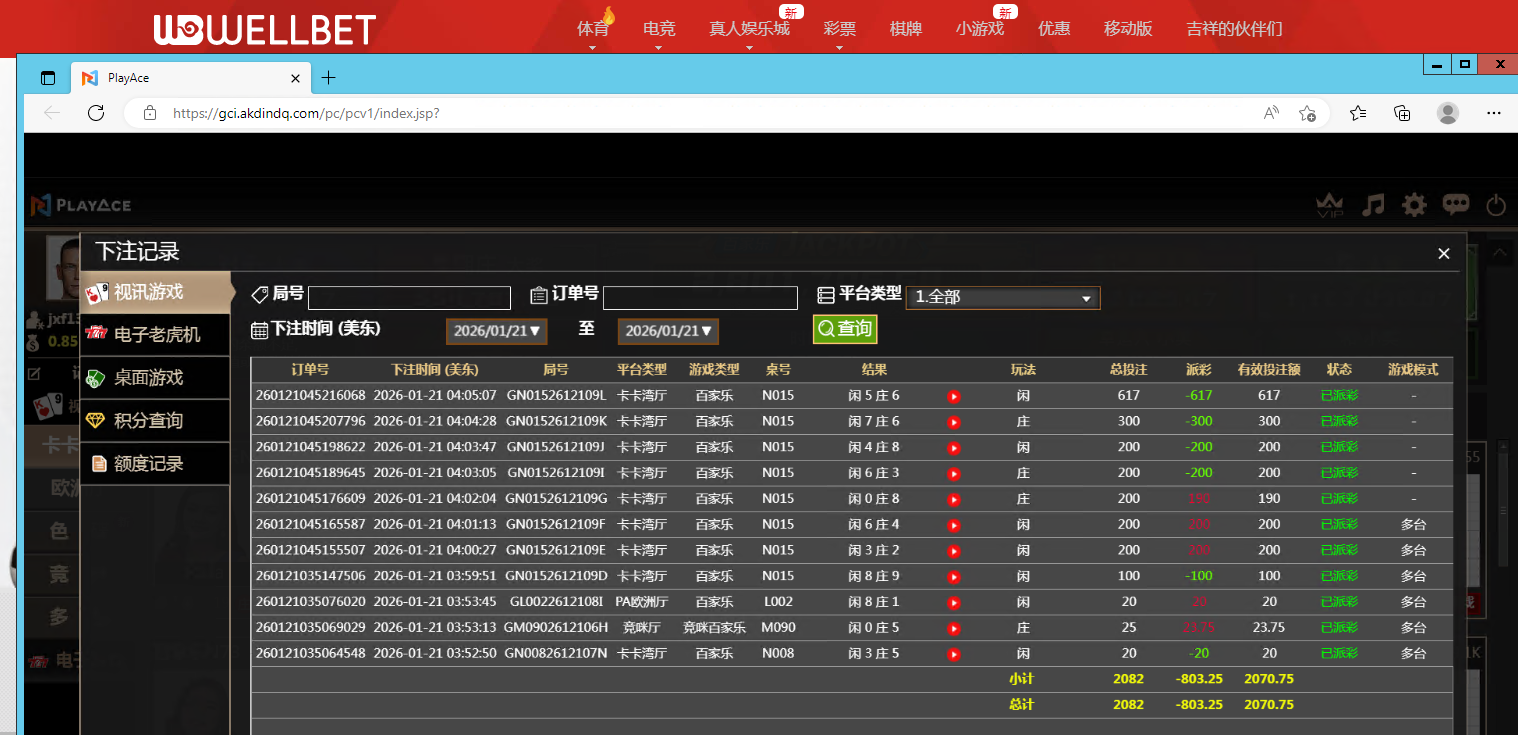Viewport: 1518px width, 735px height.
Task: Click the 局号 input field
Action: [409, 298]
